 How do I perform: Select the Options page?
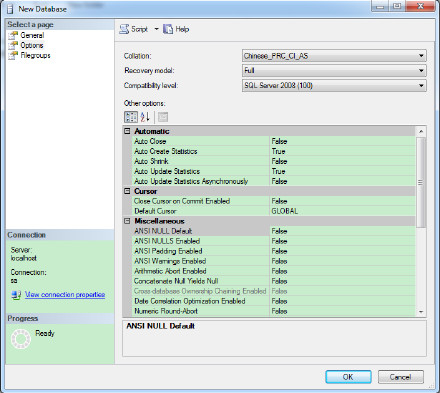pos(32,45)
